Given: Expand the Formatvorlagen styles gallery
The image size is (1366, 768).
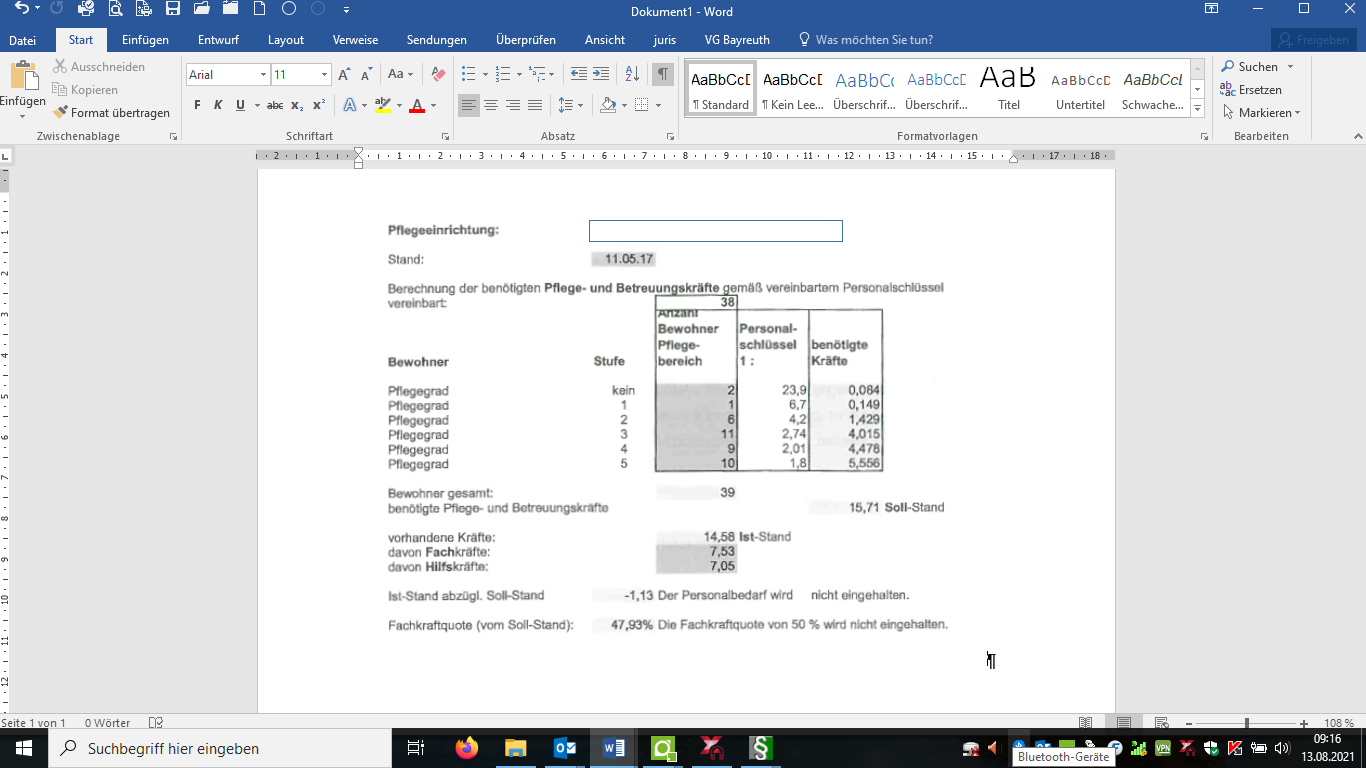Looking at the screenshot, I should (1198, 106).
